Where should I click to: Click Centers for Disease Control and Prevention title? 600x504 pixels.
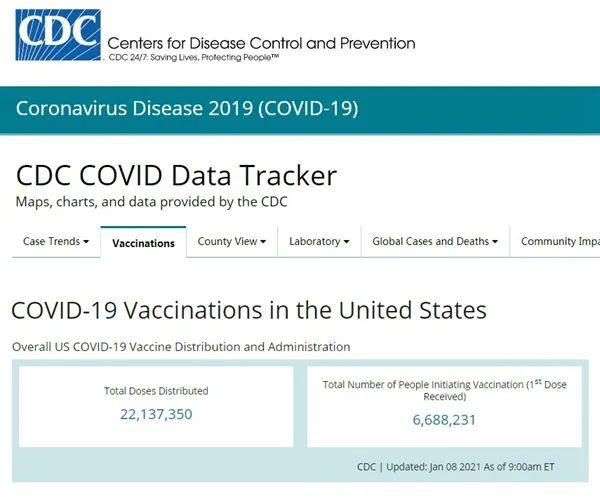point(260,43)
